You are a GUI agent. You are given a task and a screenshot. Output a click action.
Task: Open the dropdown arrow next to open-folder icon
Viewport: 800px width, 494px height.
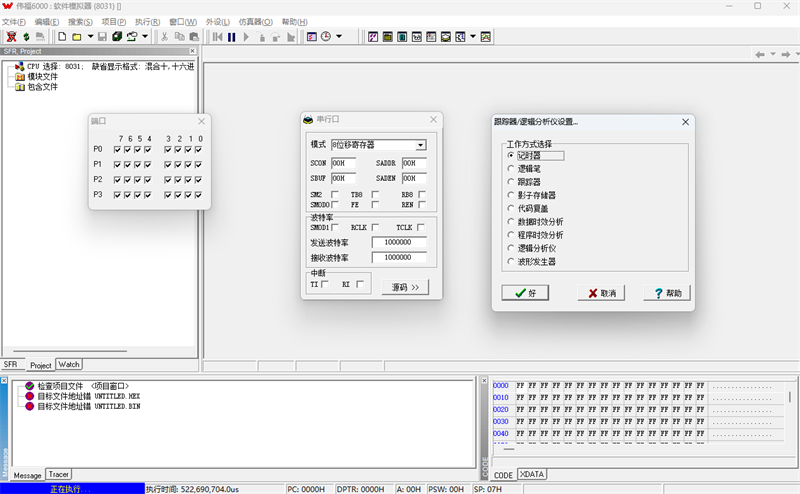click(90, 37)
